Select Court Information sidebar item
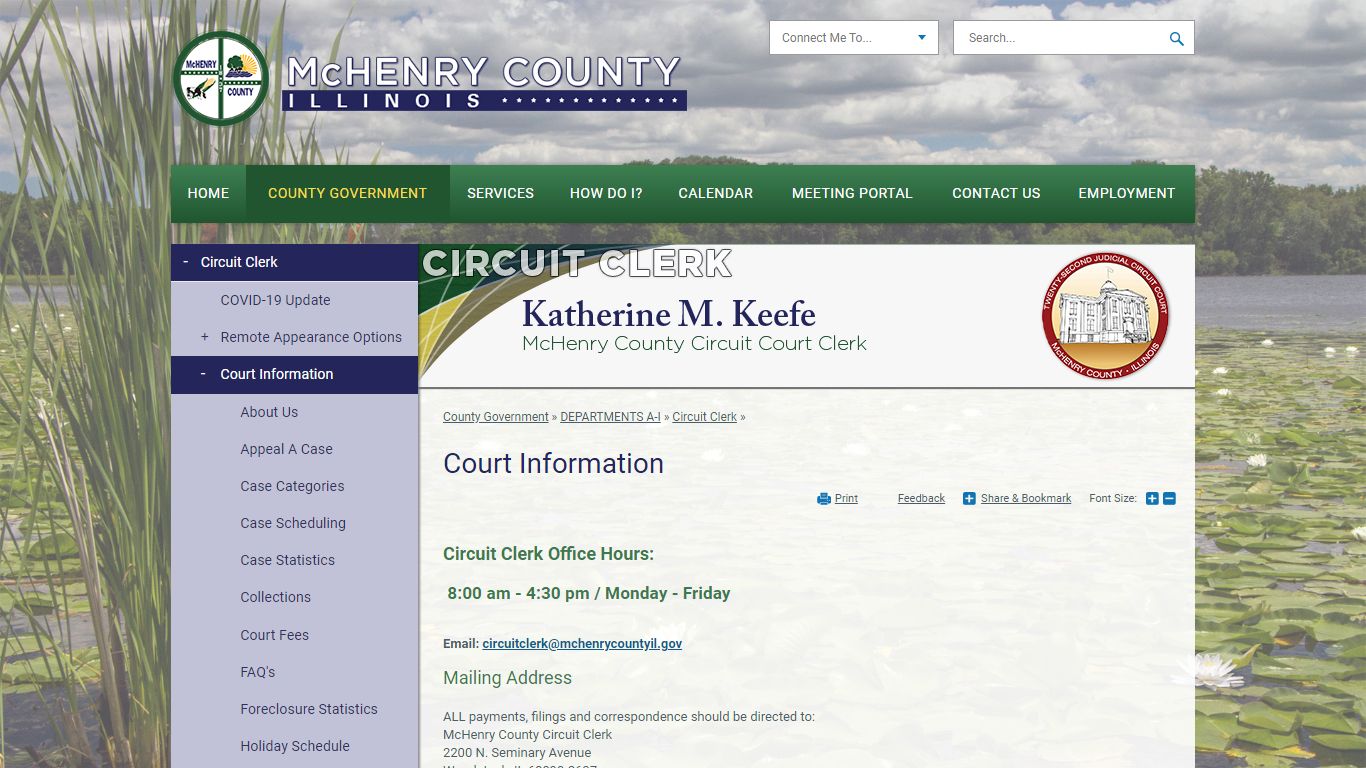The width and height of the screenshot is (1366, 768). [x=277, y=374]
